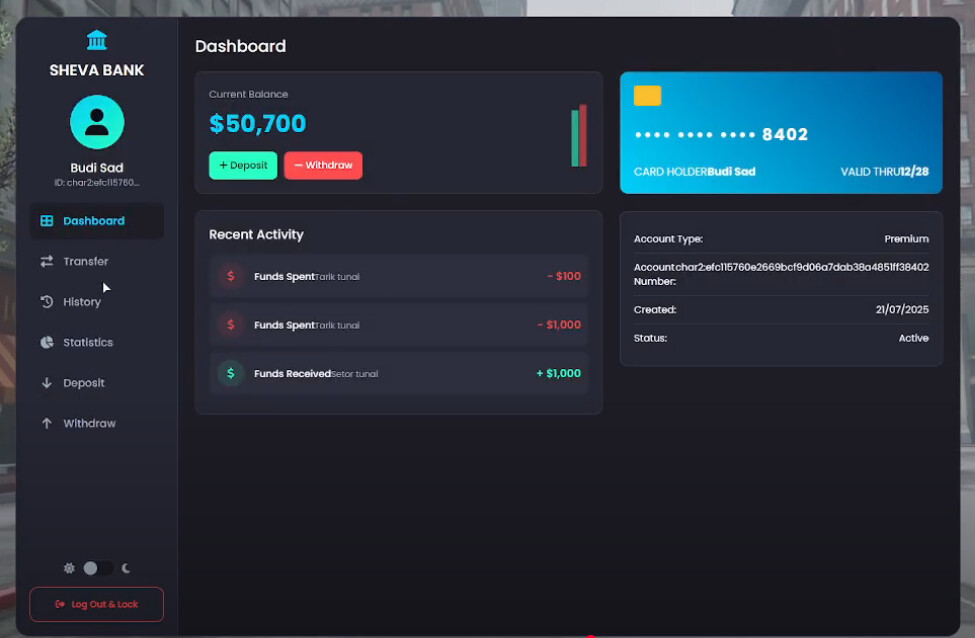Click the Dashboard grid icon in sidebar

pos(47,221)
